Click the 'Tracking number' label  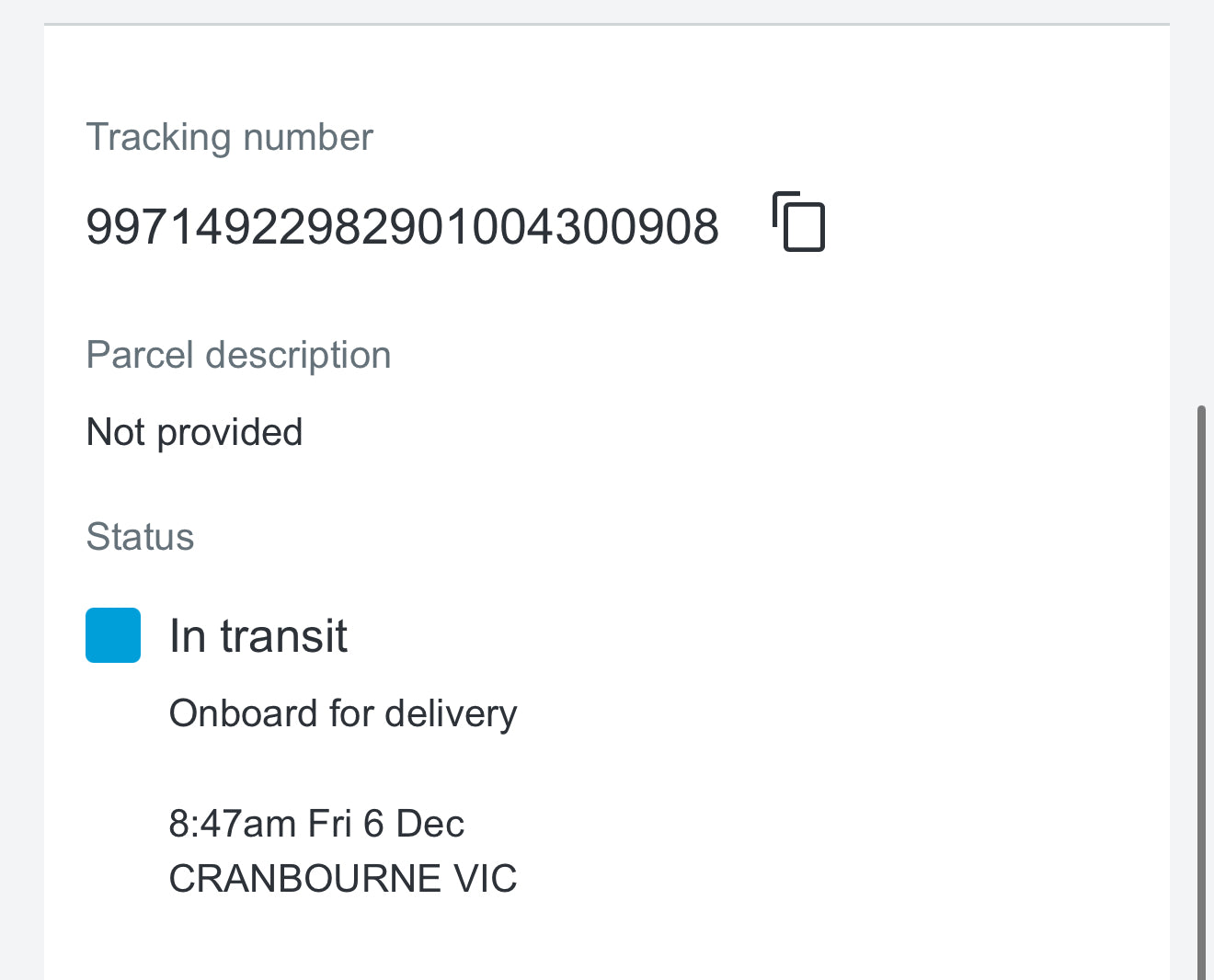tap(229, 138)
